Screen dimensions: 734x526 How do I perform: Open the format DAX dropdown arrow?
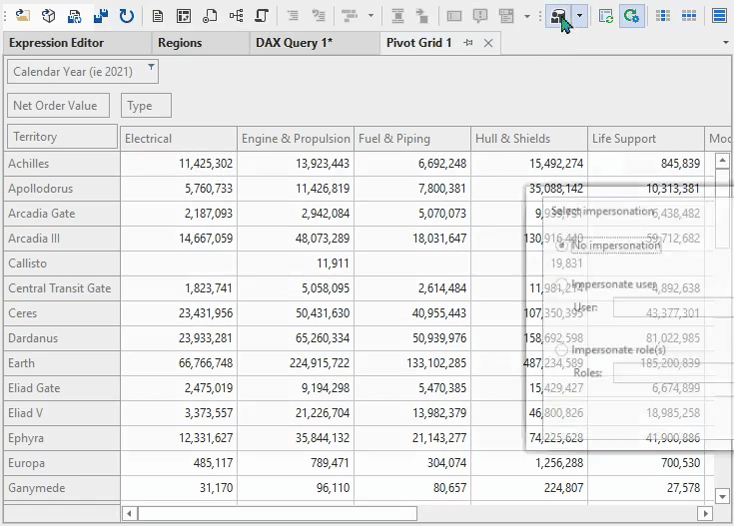[371, 16]
